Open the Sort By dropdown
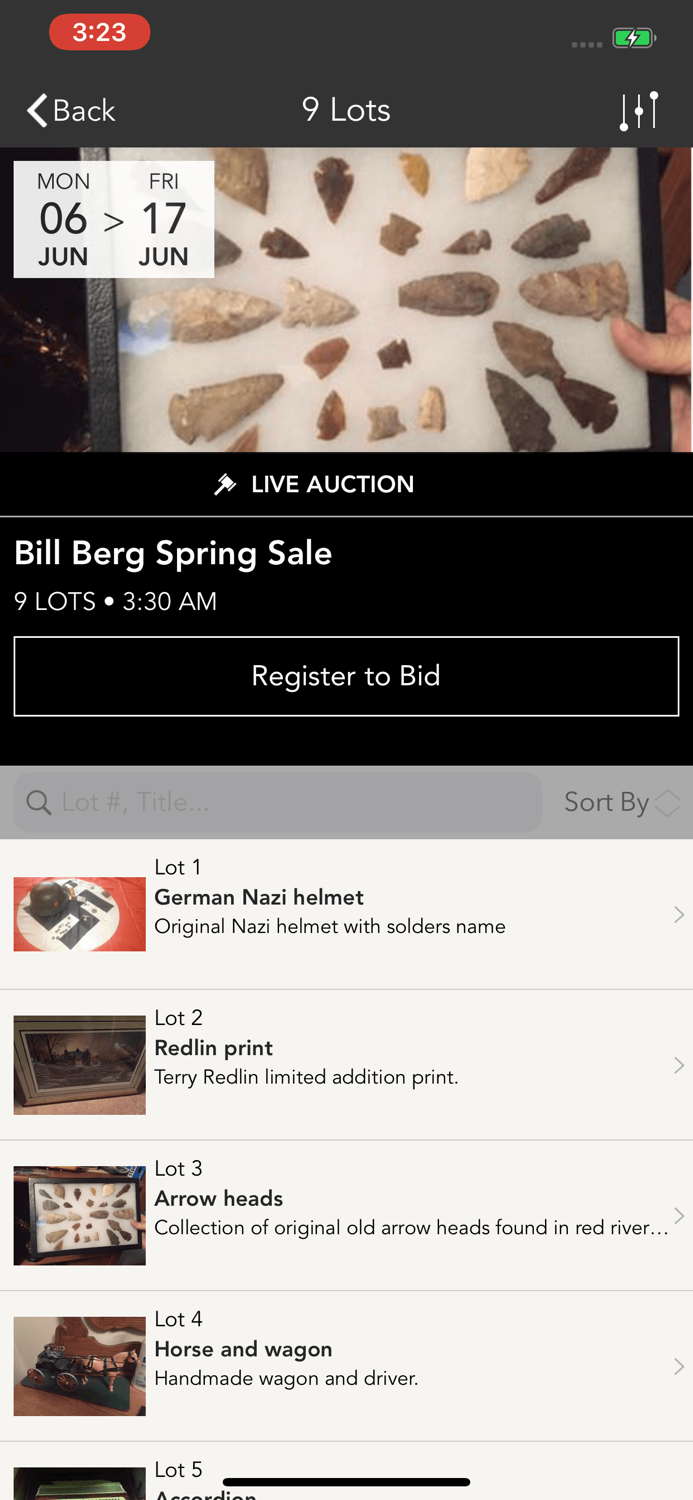The image size is (693, 1500). point(620,802)
